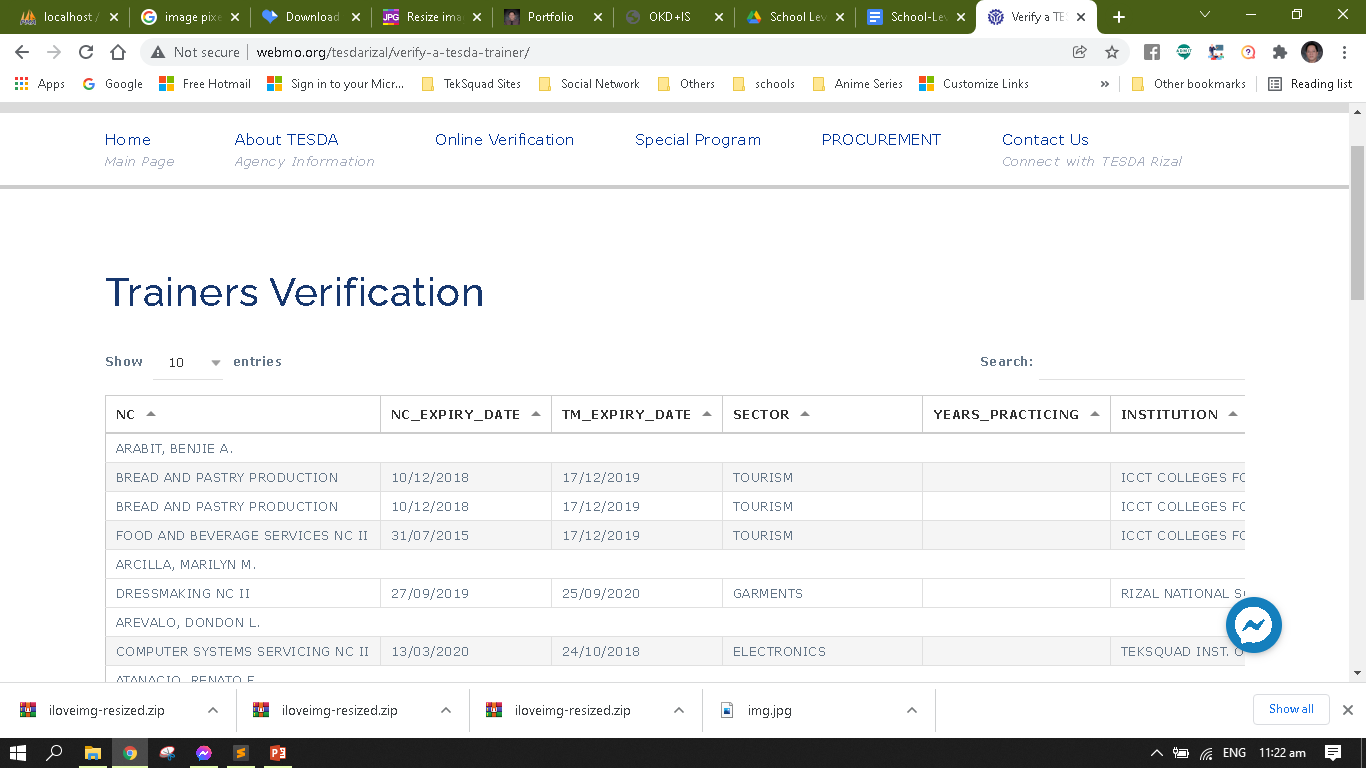This screenshot has width=1366, height=768.
Task: Sort by SECTOR column header
Action: (x=821, y=414)
